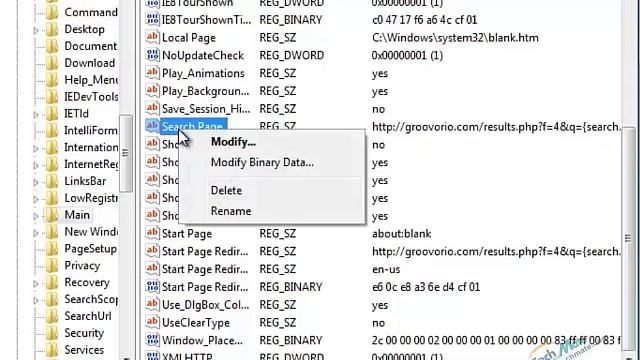
Task: Click the tree pane vertical scrollbar thumb
Action: pyautogui.click(x=126, y=153)
